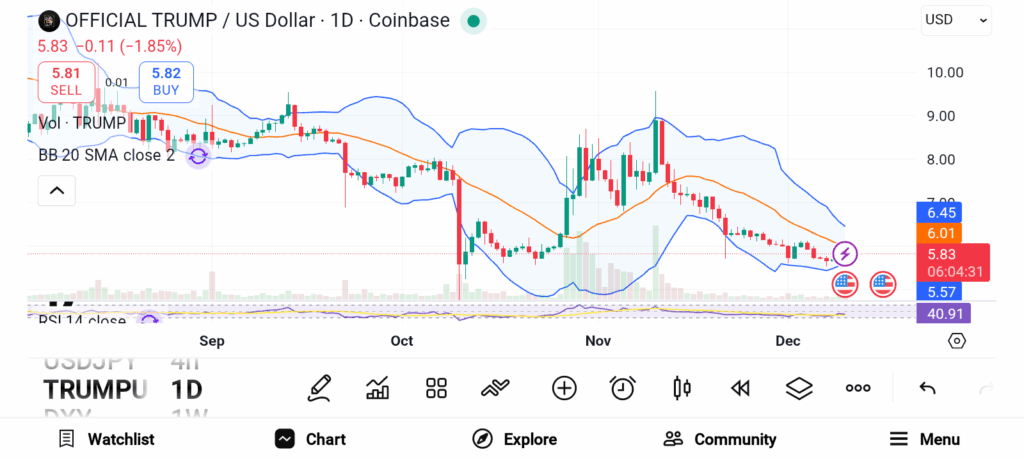Switch to the Watchlist tab
Viewport: 1024px width, 461px height.
(x=107, y=439)
